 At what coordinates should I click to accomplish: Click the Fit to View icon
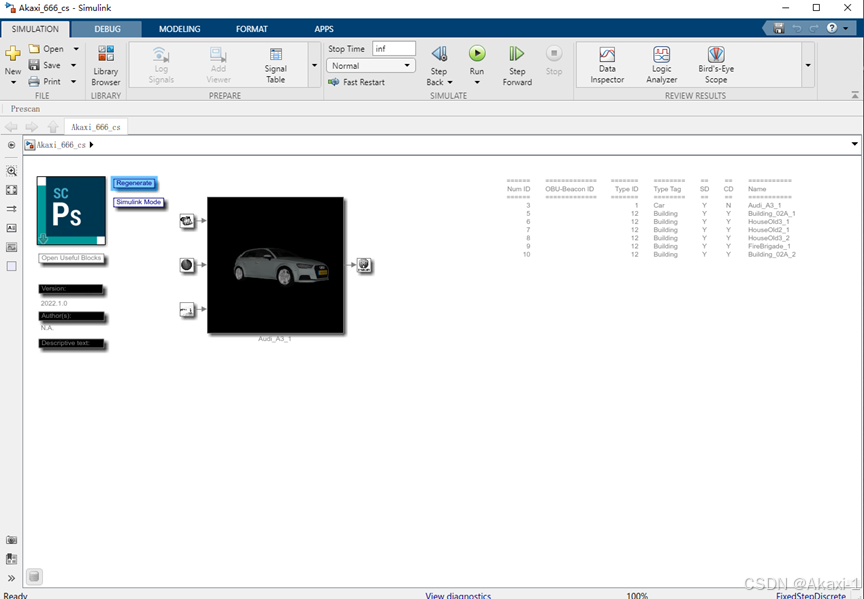click(x=11, y=190)
